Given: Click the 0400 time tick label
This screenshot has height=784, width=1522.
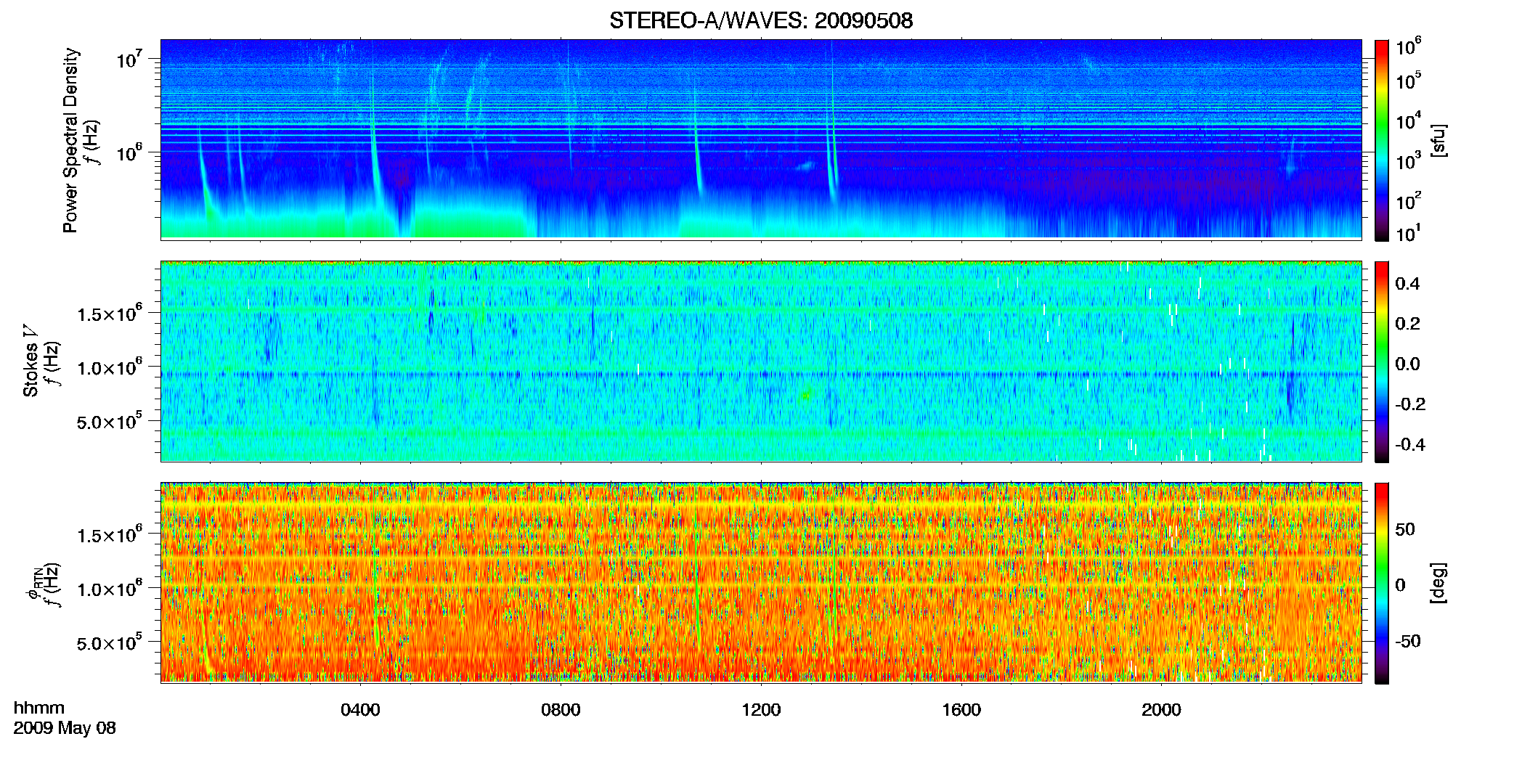Looking at the screenshot, I should 360,710.
